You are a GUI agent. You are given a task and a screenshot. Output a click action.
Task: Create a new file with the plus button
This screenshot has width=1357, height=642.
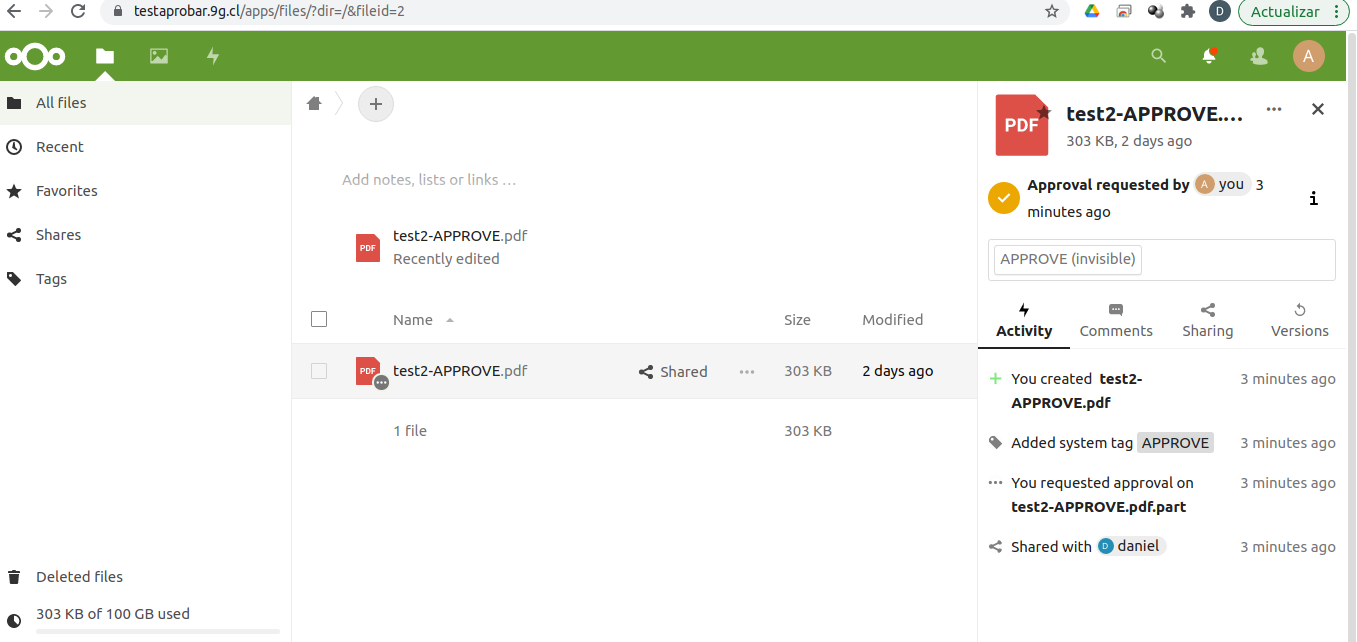[x=376, y=103]
